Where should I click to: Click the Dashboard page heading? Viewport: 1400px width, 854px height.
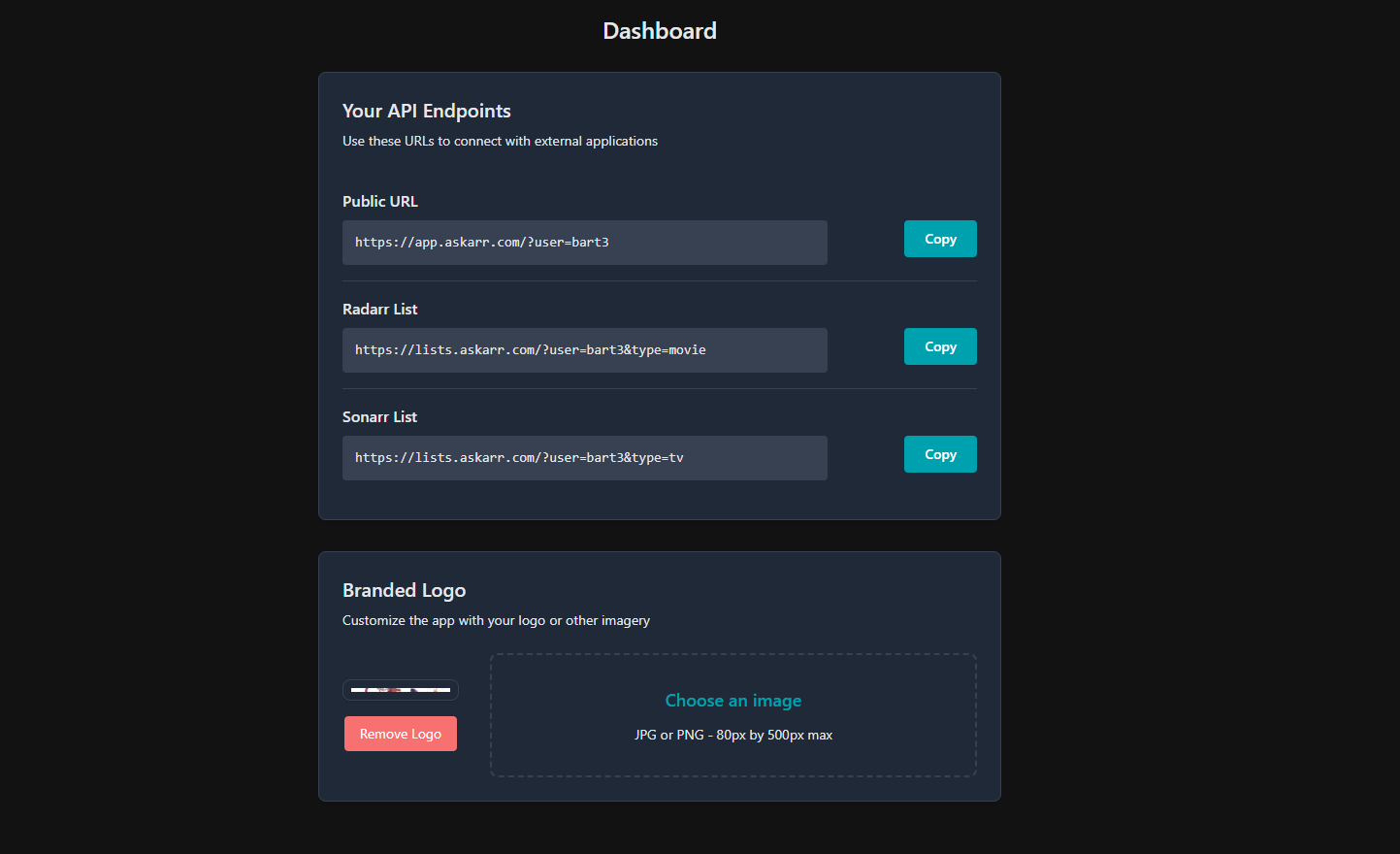660,31
